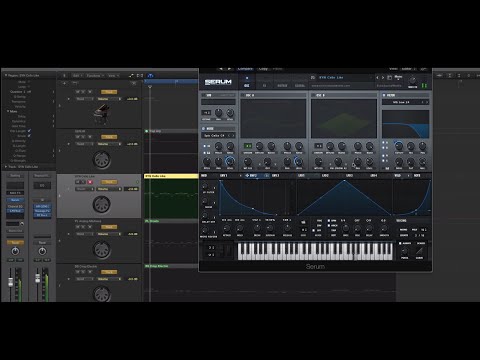The width and height of the screenshot is (480, 360).
Task: Collapse the Region inspector disclosure triangle
Action: click(x=6, y=75)
